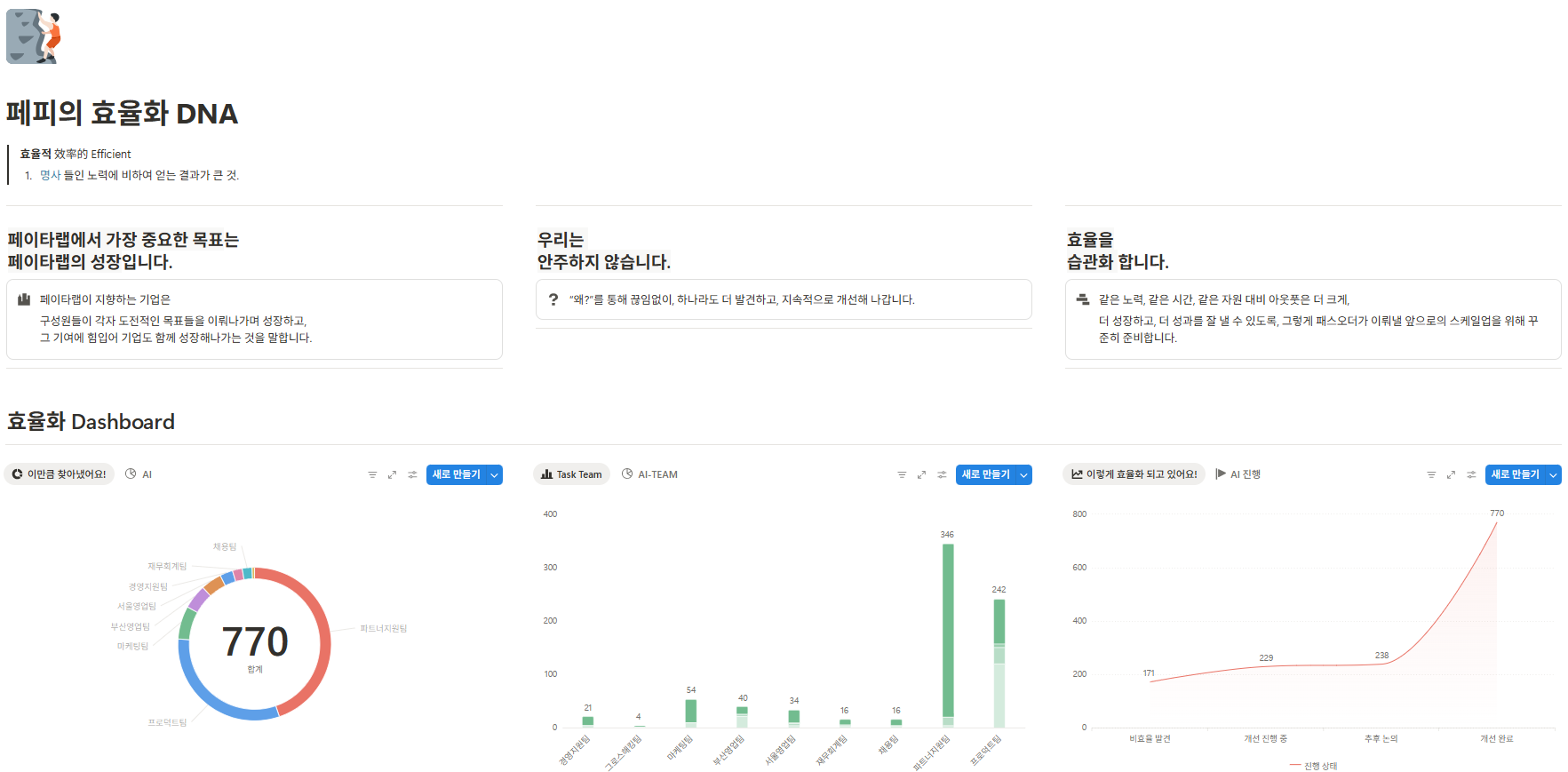Expand dropdown arrow beside 새로 만들기 in donut panel

tap(494, 475)
